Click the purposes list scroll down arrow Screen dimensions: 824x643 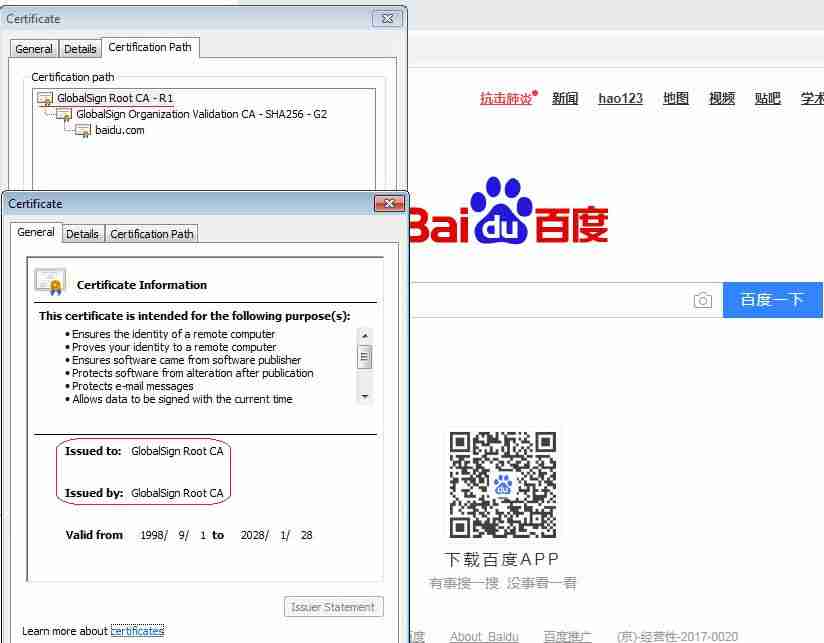pyautogui.click(x=365, y=397)
